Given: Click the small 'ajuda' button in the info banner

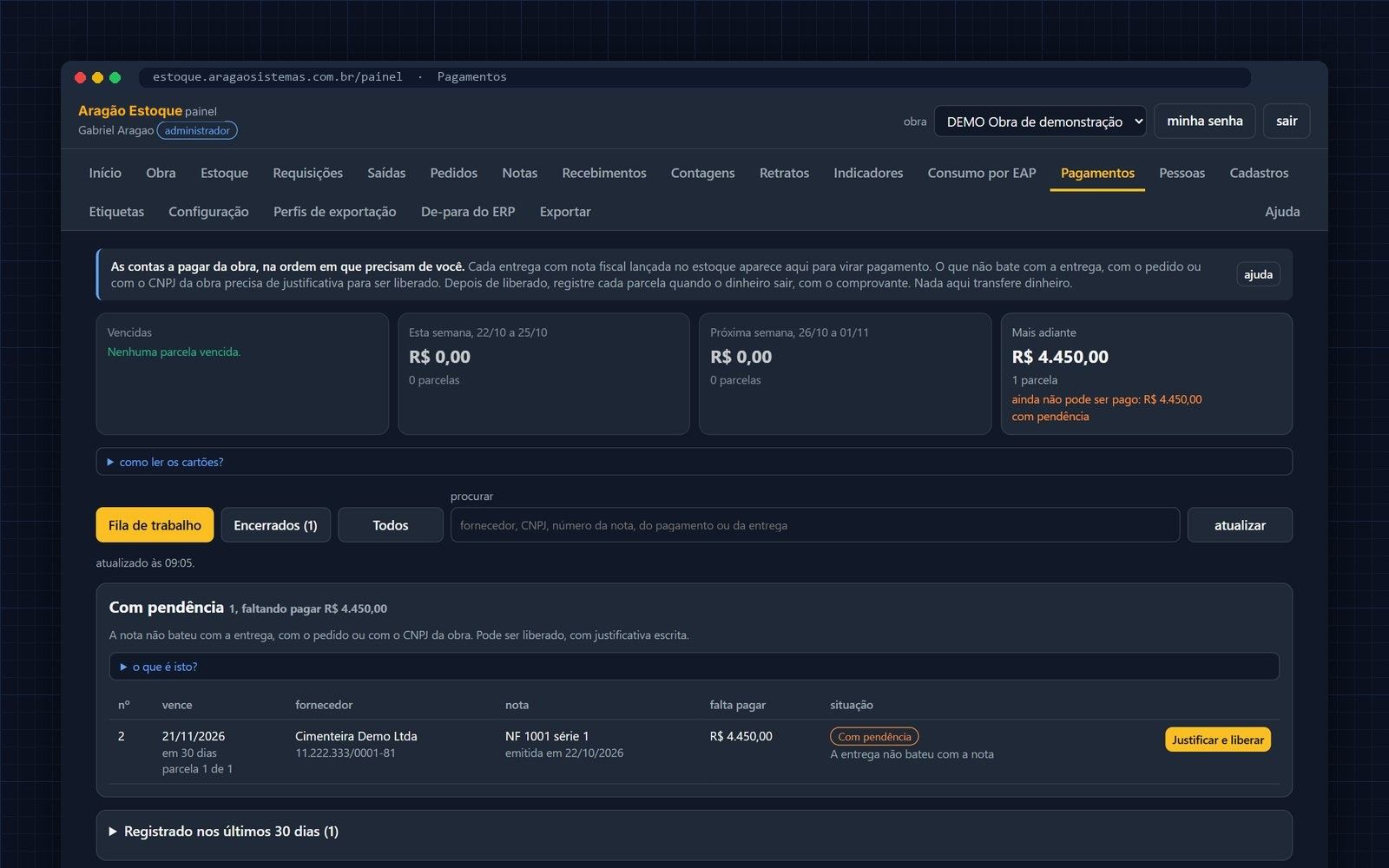Looking at the screenshot, I should [x=1258, y=274].
